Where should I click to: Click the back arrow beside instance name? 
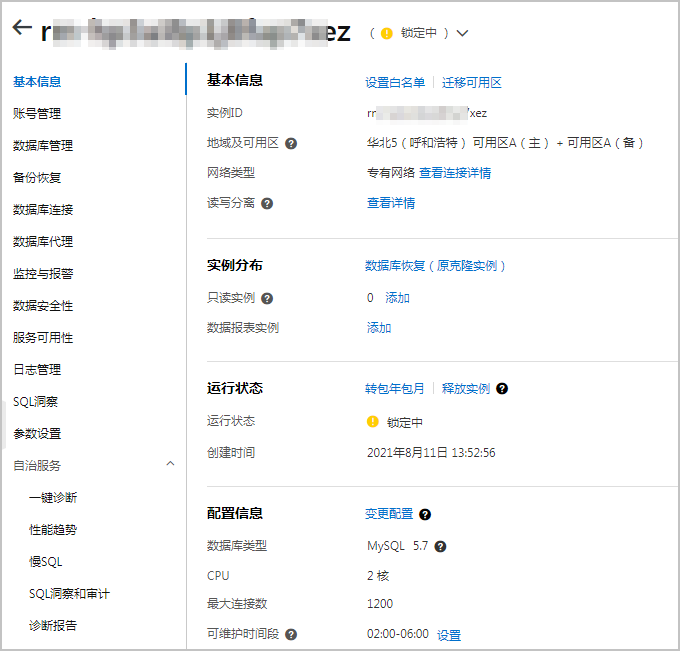click(21, 28)
